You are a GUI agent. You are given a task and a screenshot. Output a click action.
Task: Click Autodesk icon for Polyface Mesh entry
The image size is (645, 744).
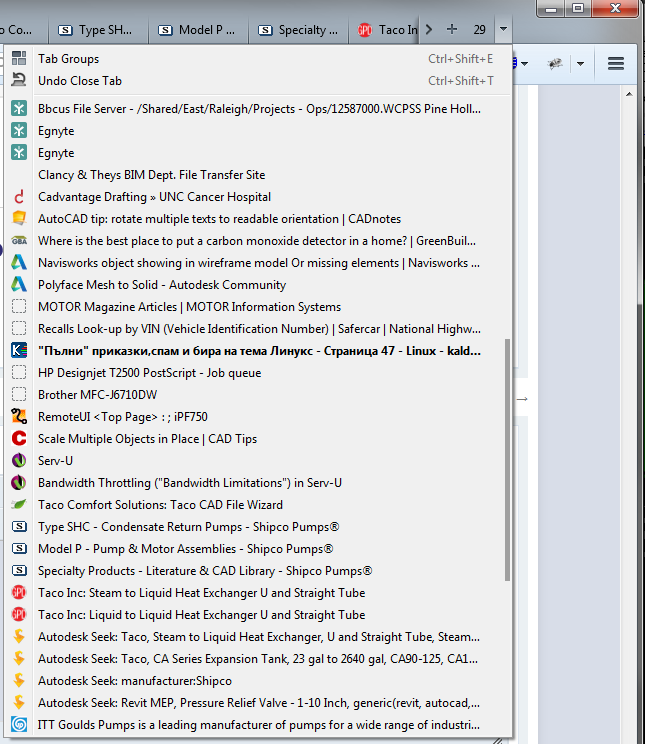coord(19,284)
